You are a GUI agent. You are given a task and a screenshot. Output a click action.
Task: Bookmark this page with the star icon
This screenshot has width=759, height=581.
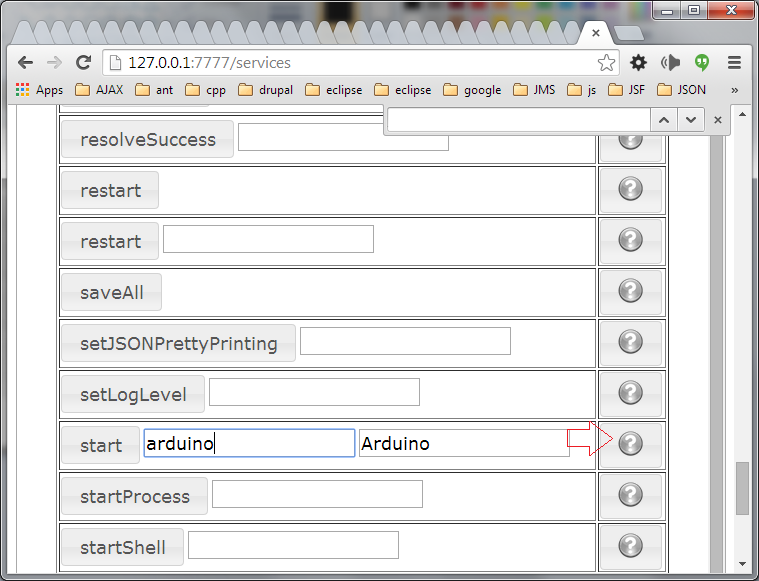click(606, 63)
